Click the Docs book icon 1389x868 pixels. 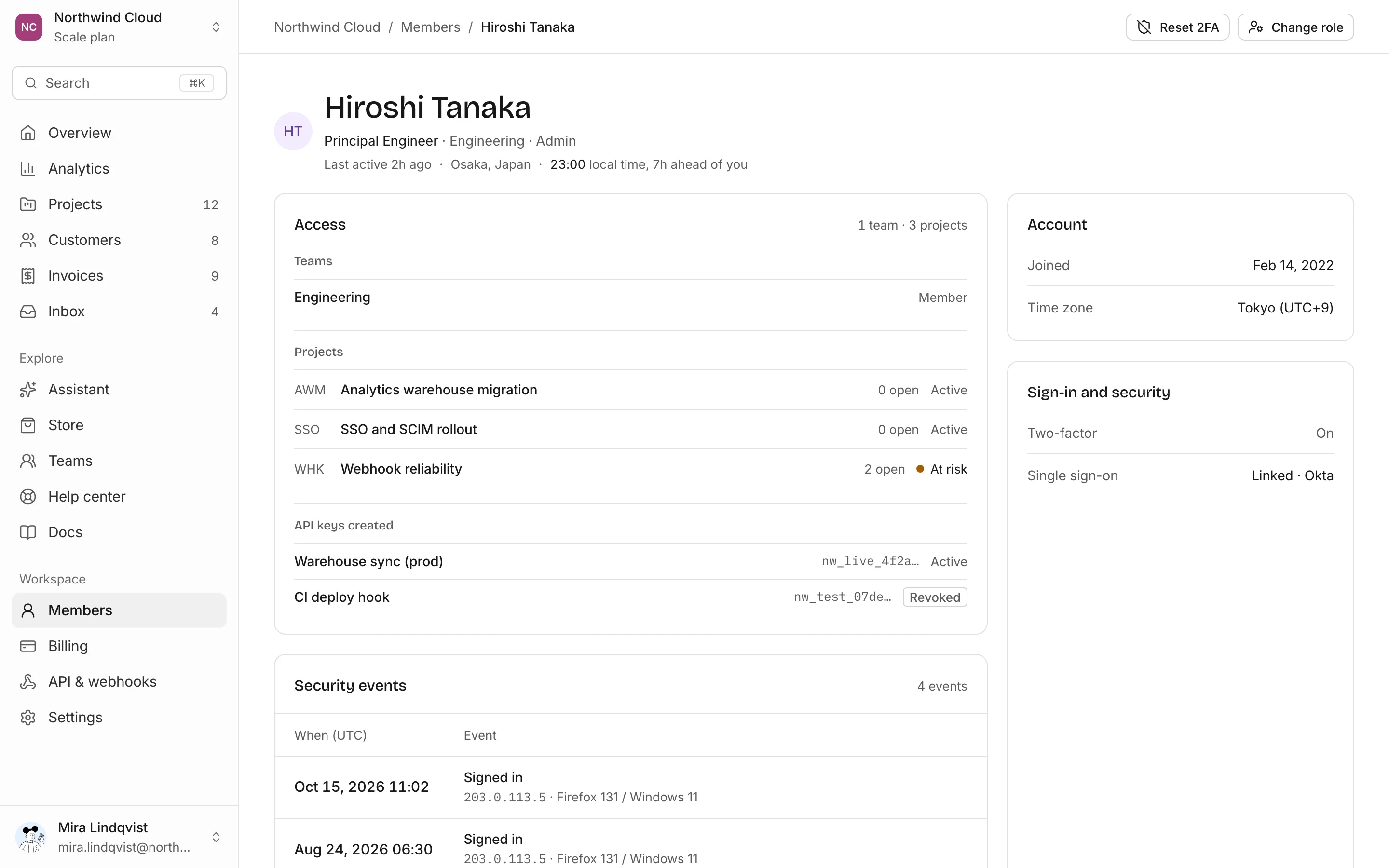tap(27, 531)
